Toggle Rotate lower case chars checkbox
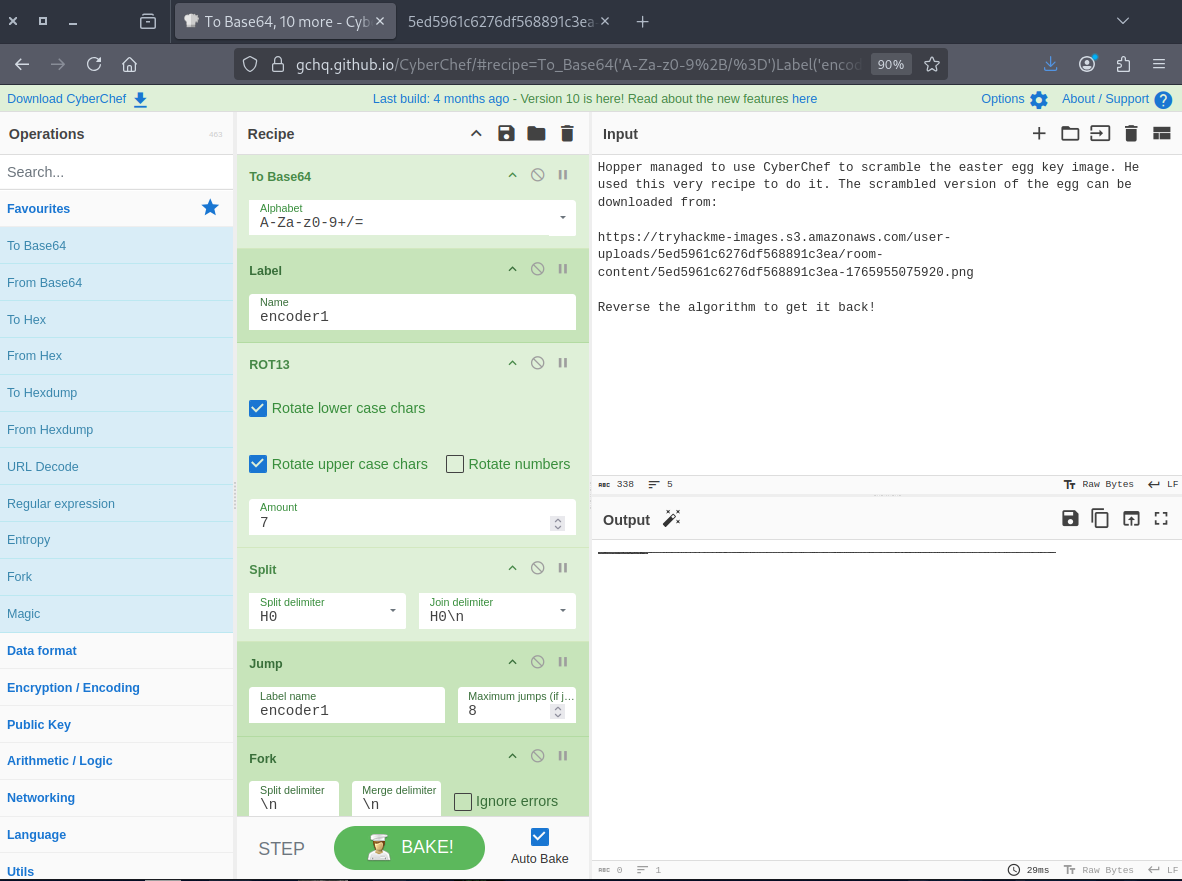 (x=258, y=408)
